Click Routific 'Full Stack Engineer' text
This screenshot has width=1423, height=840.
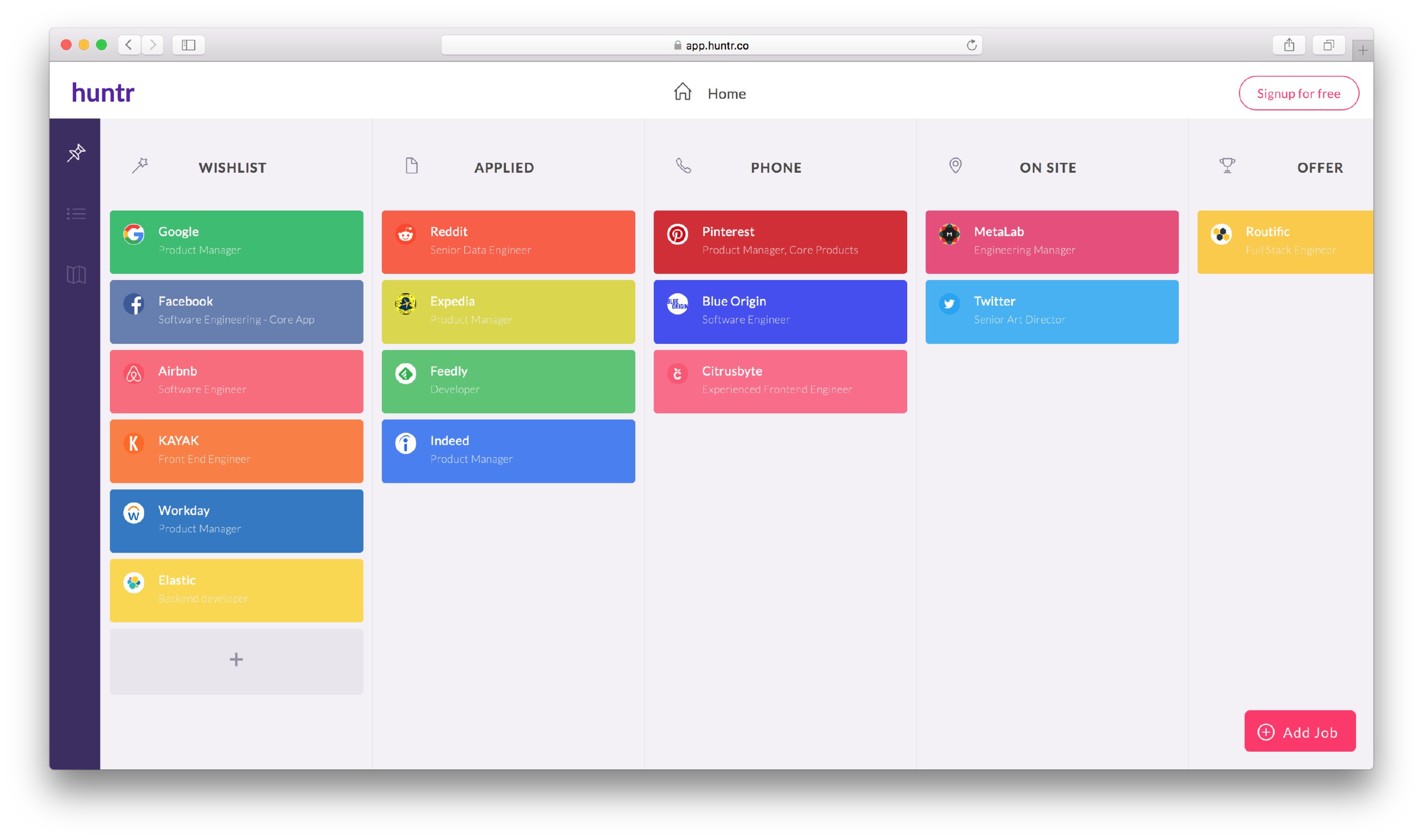[1291, 250]
